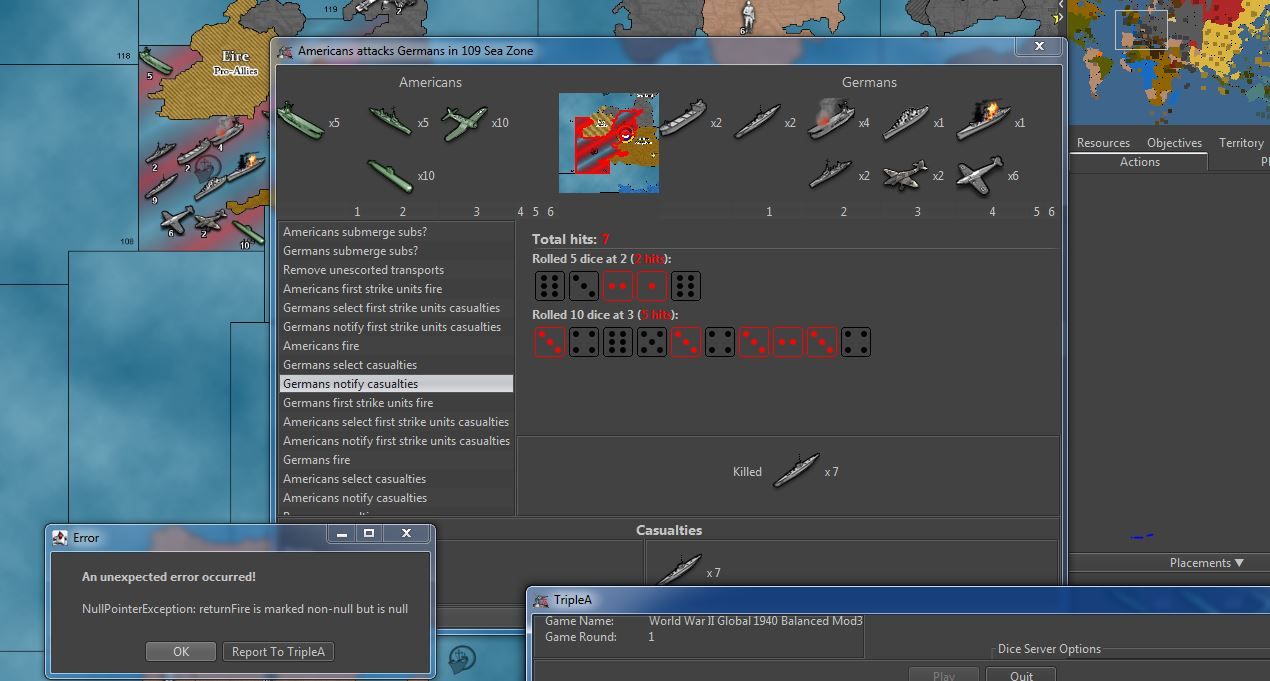Click the American fighter plane x10 icon
The width and height of the screenshot is (1270, 681).
tap(465, 123)
